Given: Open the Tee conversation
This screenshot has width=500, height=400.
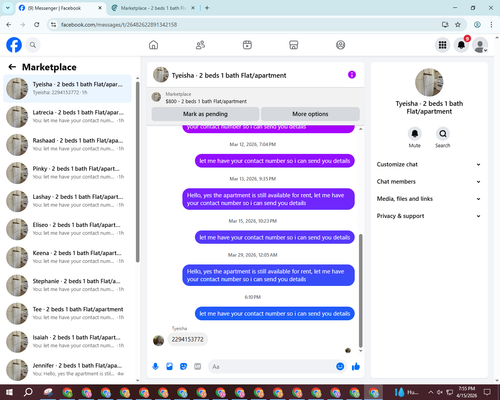Looking at the screenshot, I should 68,313.
